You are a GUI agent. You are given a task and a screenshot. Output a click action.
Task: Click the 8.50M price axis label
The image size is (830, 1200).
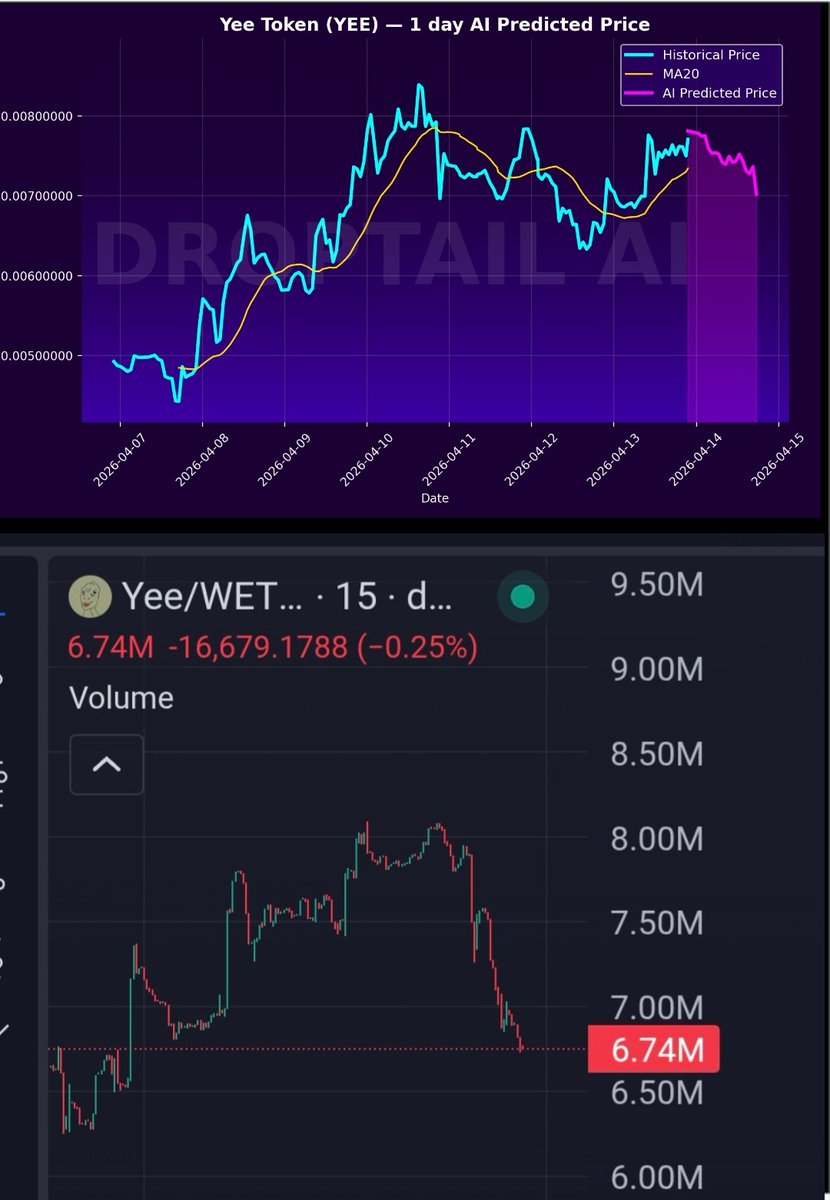coord(658,753)
